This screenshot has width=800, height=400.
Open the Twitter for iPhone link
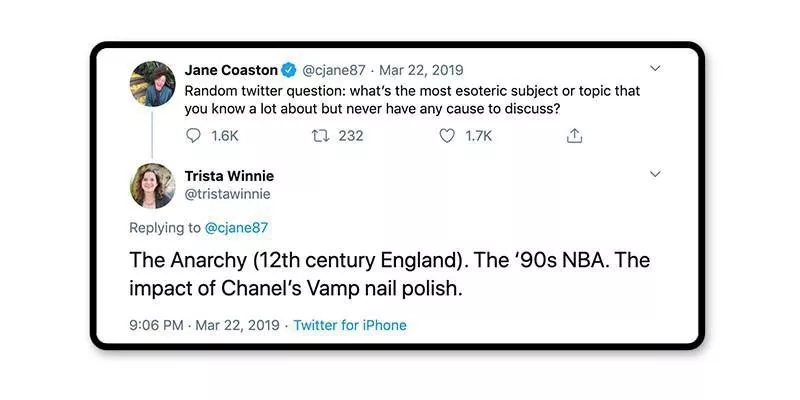point(350,325)
